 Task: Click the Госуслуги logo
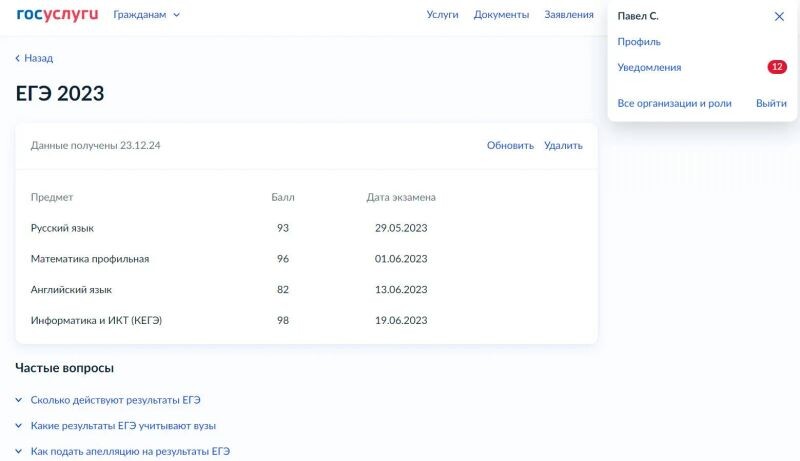[57, 15]
